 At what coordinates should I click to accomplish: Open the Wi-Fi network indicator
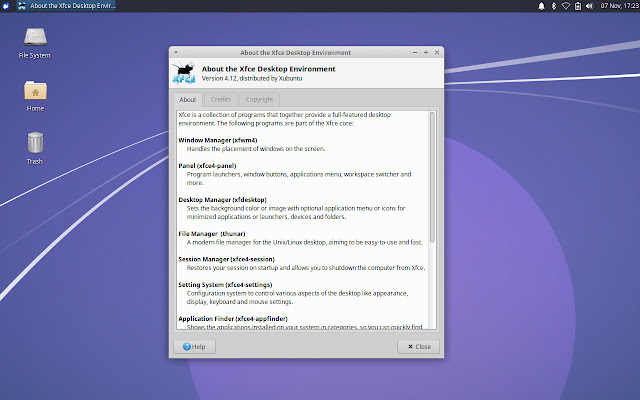point(566,6)
